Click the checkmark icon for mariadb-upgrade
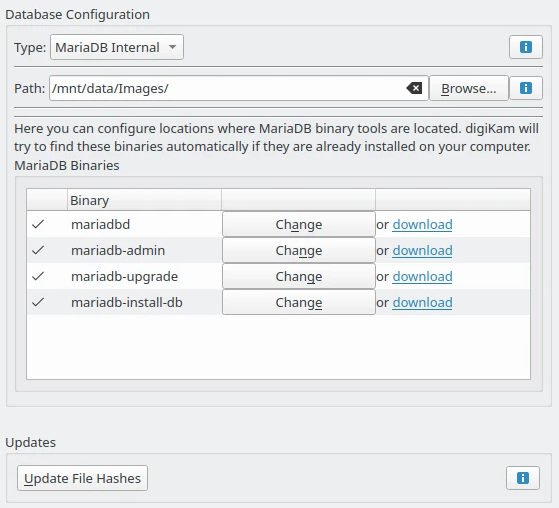559x508 pixels. (38, 276)
